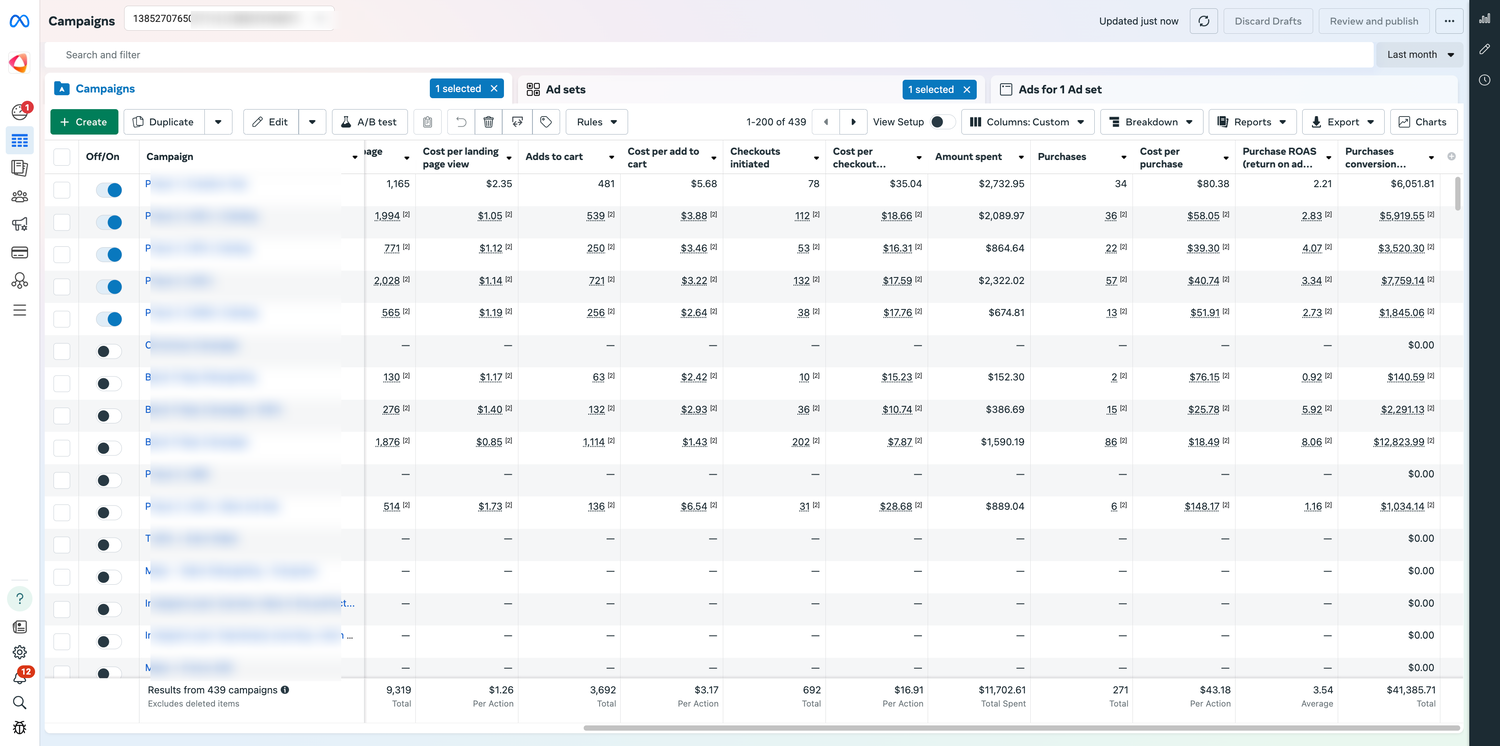Turn off the campaign with $864.64 spent
Screen dimensions: 1500x746
coord(108,254)
